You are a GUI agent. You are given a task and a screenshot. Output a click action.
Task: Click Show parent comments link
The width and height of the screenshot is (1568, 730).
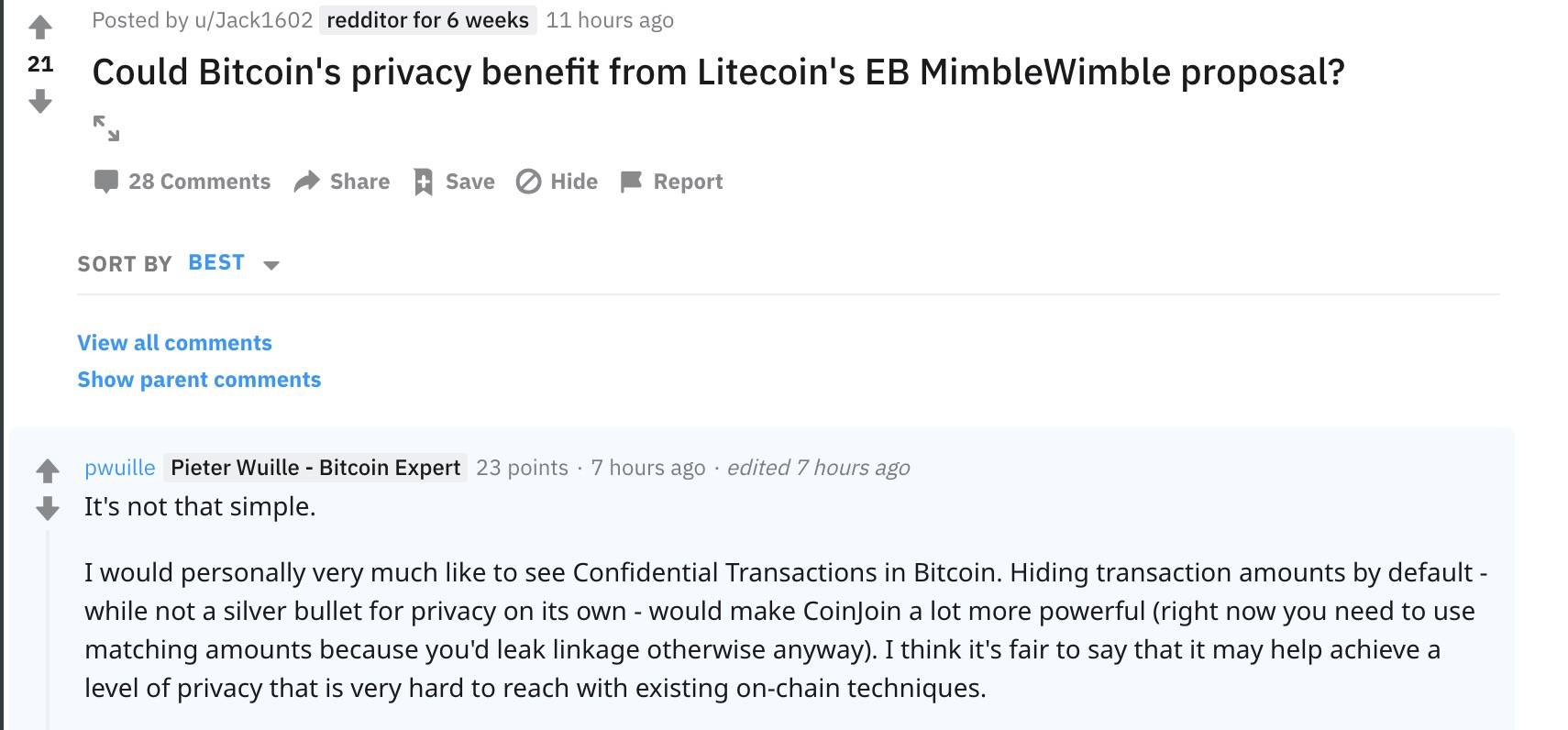click(x=199, y=380)
